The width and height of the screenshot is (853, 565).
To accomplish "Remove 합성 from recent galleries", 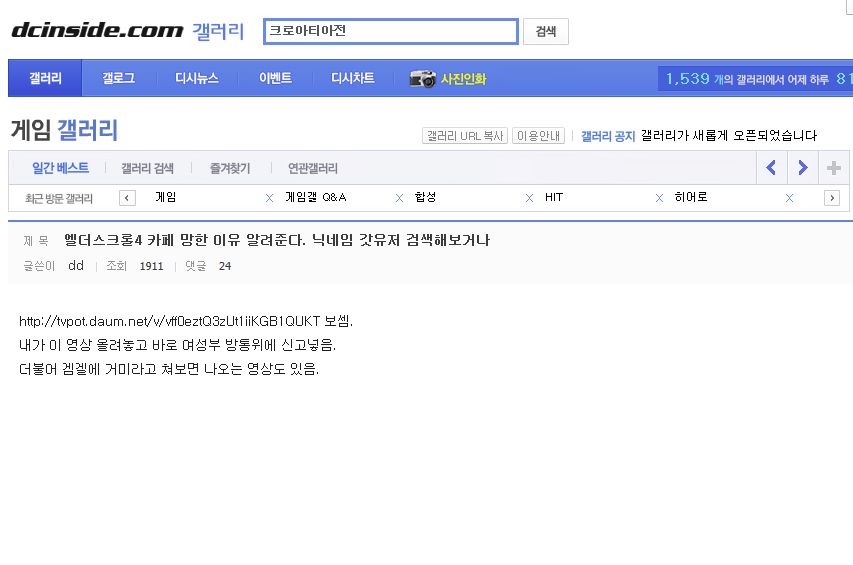I will coord(529,198).
